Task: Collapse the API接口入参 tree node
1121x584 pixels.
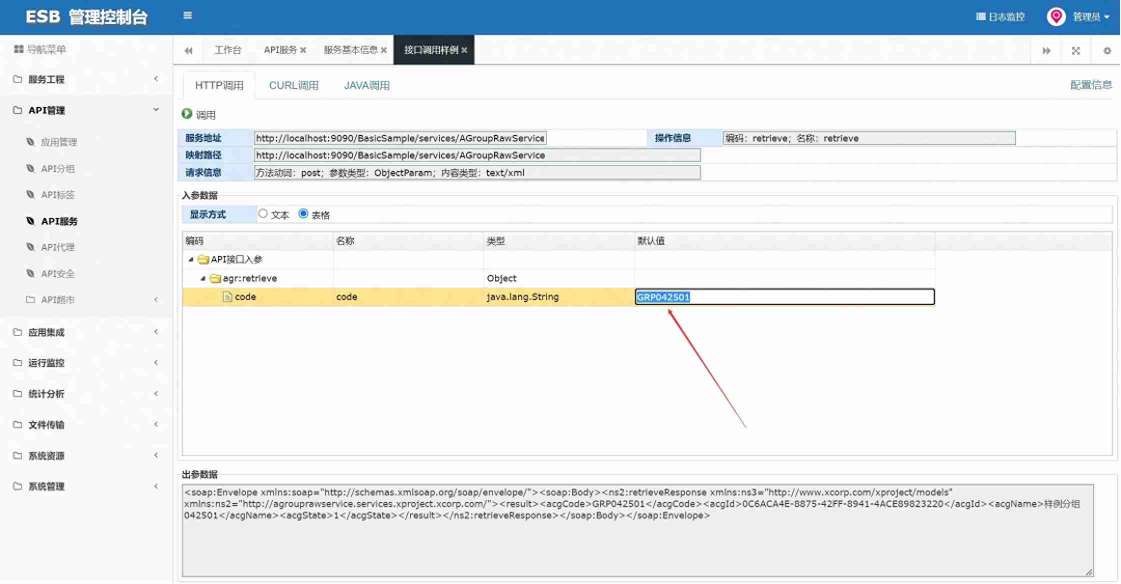Action: (x=191, y=259)
